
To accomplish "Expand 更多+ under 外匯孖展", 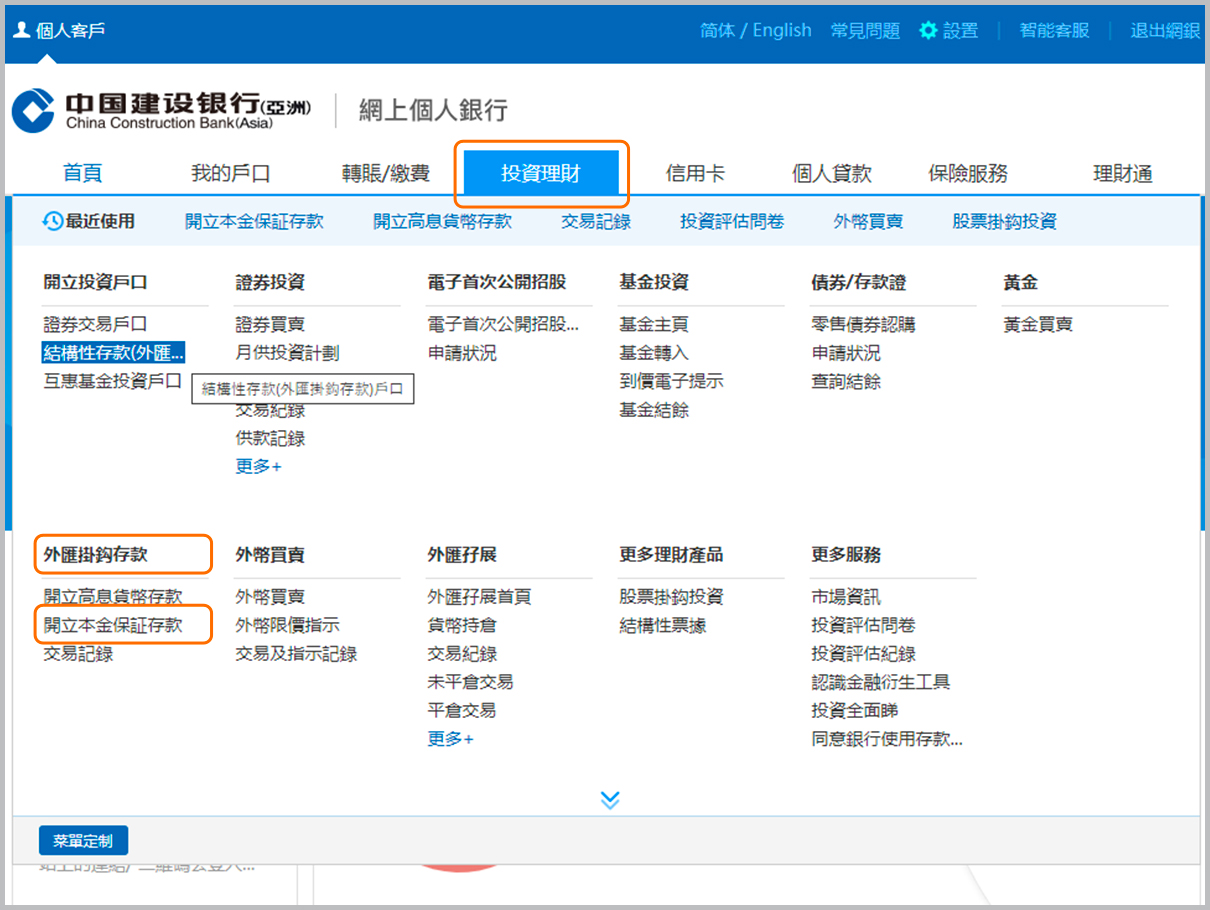I will pyautogui.click(x=450, y=739).
